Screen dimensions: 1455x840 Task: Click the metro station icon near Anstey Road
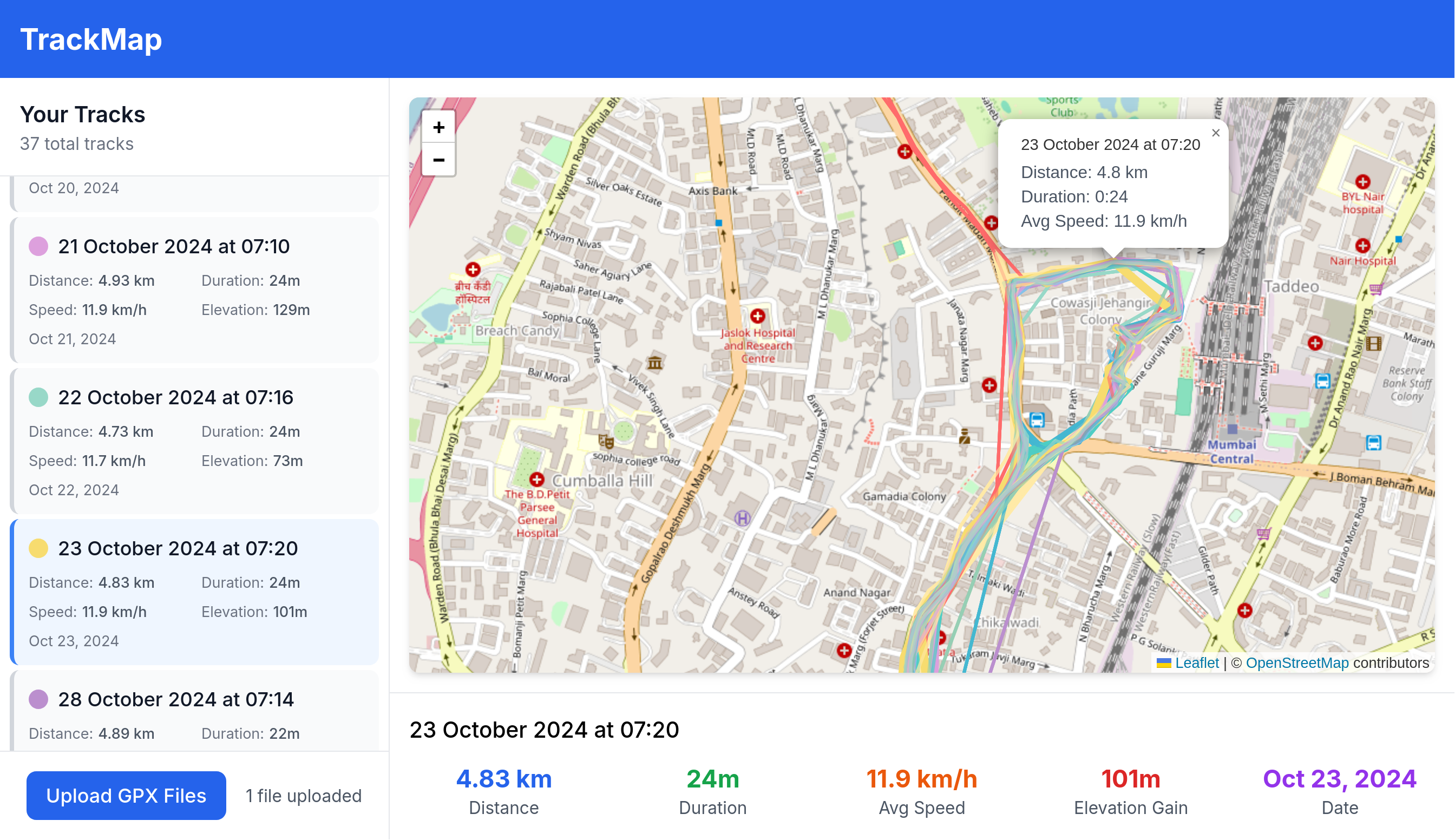point(743,519)
